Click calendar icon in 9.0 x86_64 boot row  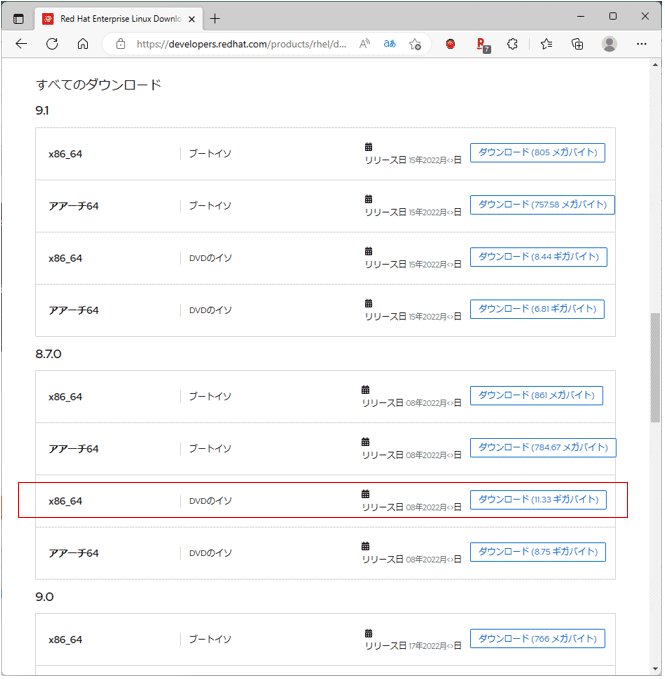[368, 633]
